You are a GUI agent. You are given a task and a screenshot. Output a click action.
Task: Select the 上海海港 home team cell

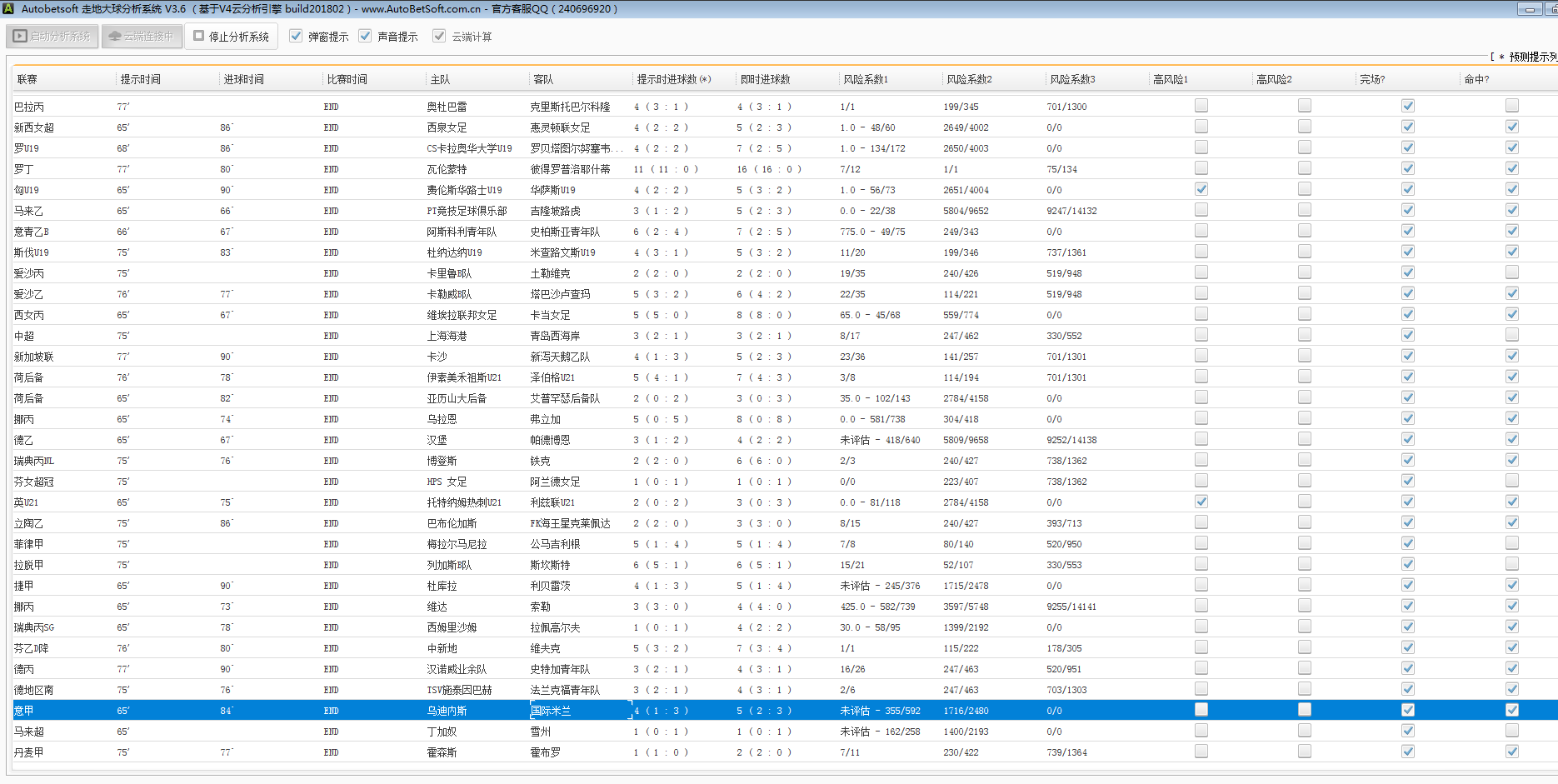(x=447, y=336)
